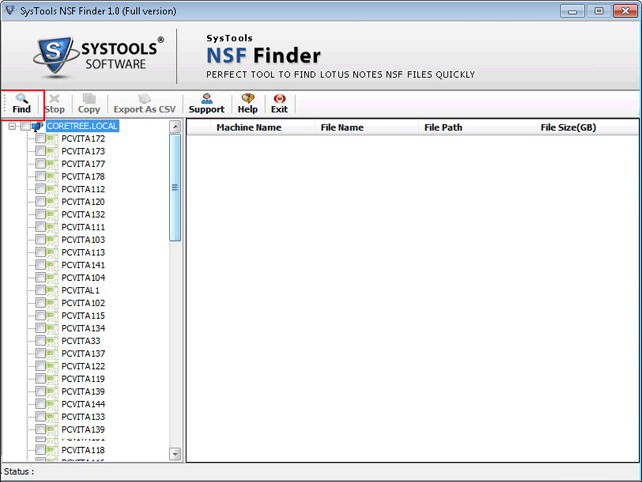Check the PCVITA137 checkbox
This screenshot has height=482, width=642.
(40, 354)
